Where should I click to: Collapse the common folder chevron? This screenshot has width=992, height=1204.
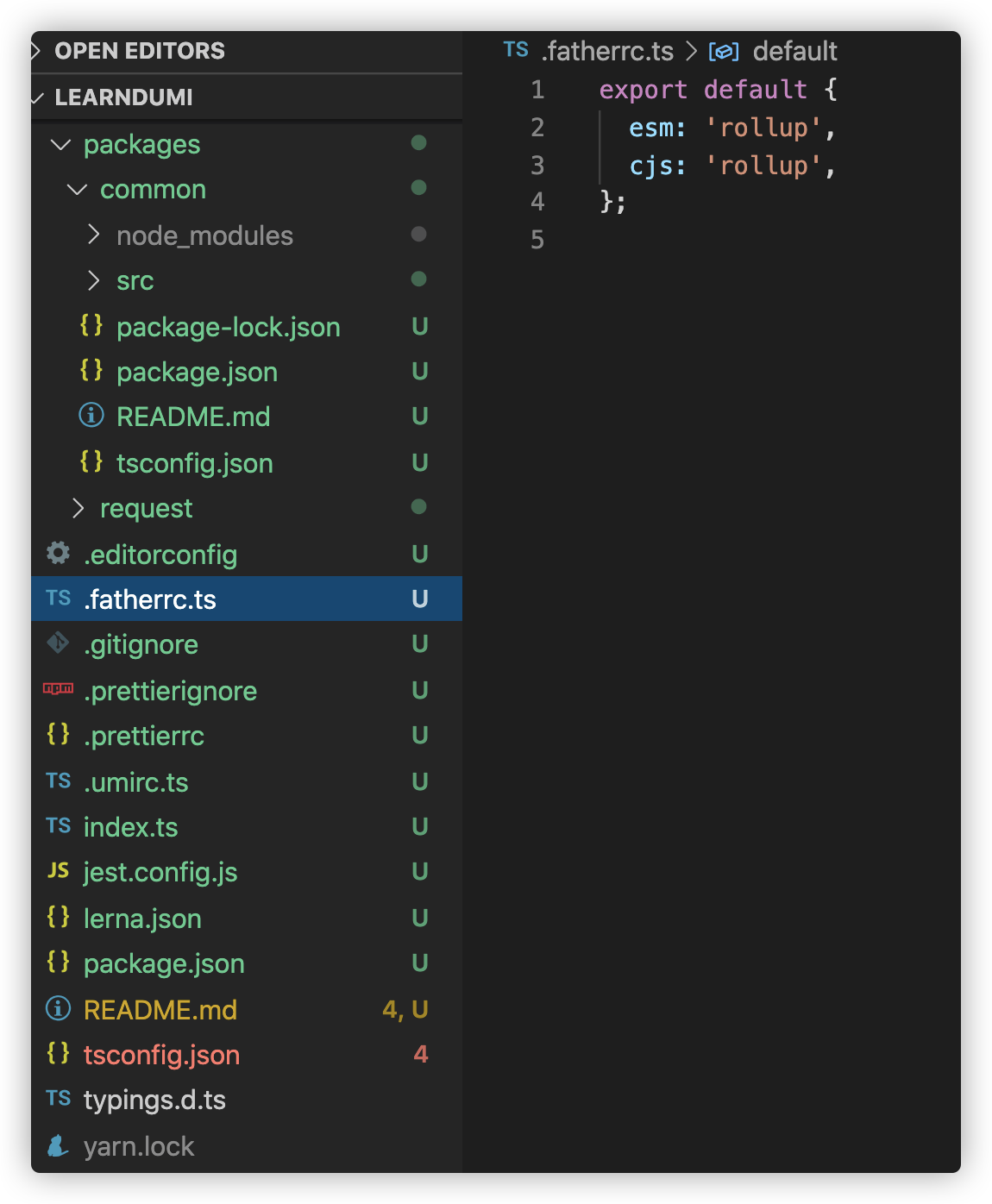77,190
